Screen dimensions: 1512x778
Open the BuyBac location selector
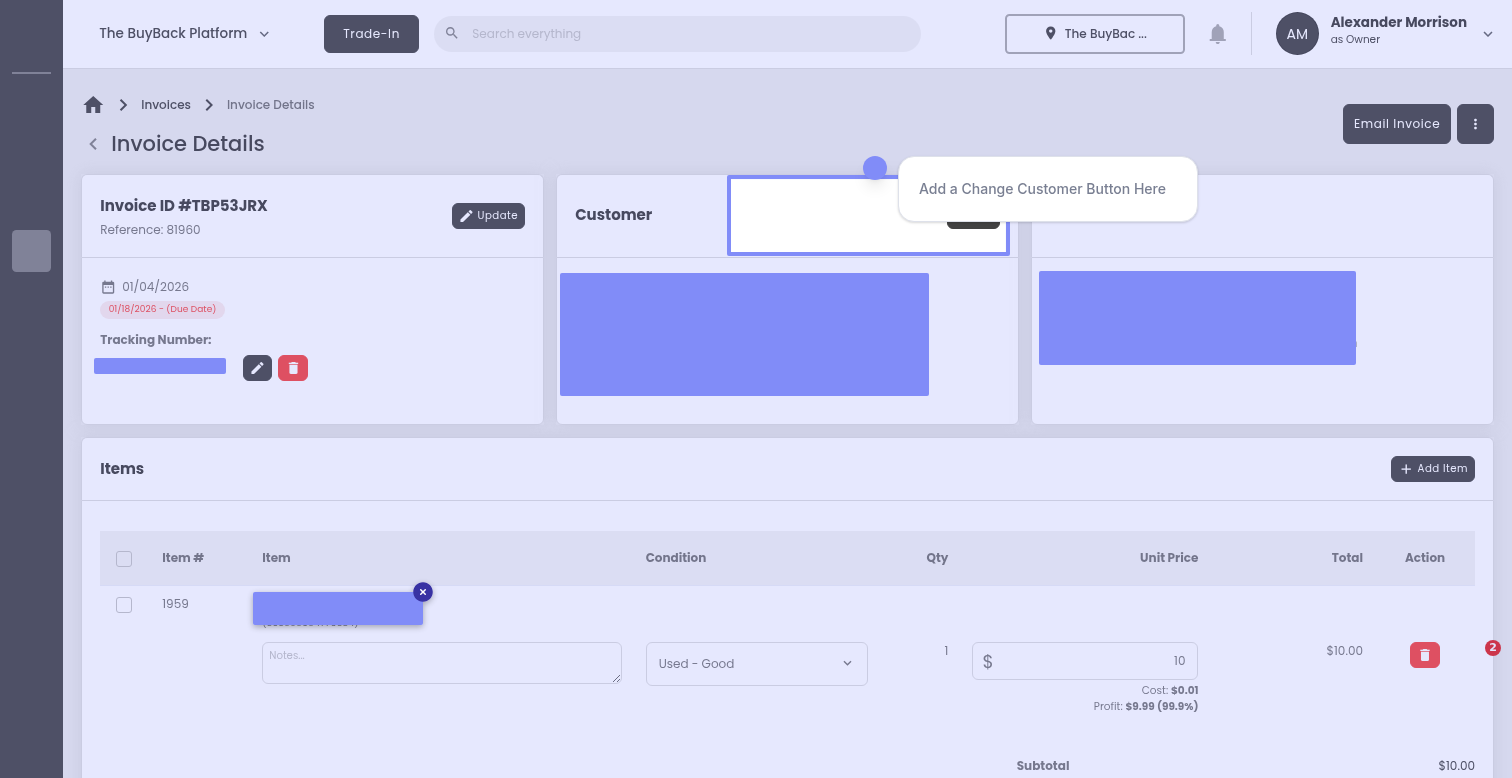click(1094, 34)
